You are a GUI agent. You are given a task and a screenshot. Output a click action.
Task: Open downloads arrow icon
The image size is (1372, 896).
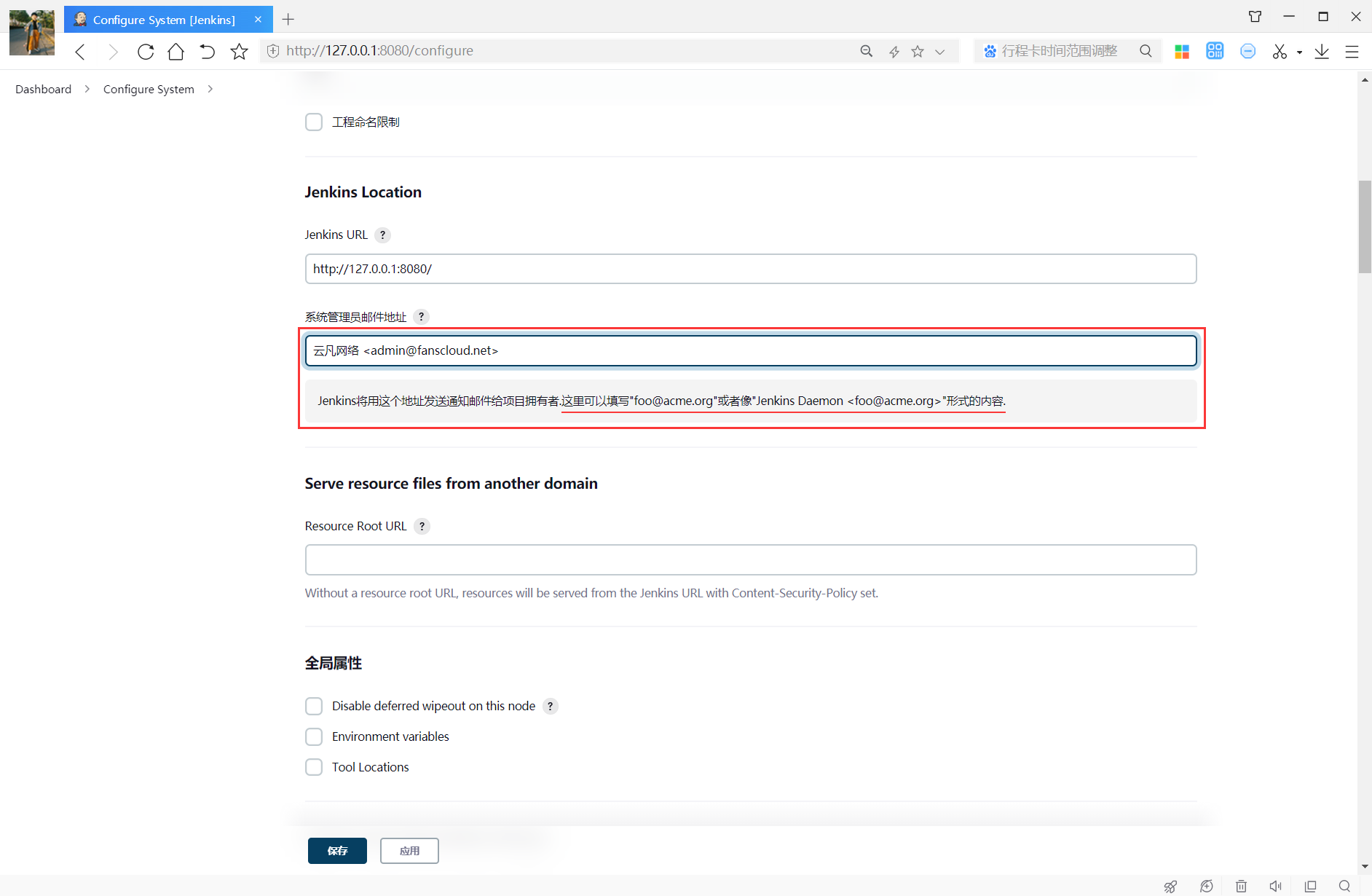coord(1322,51)
